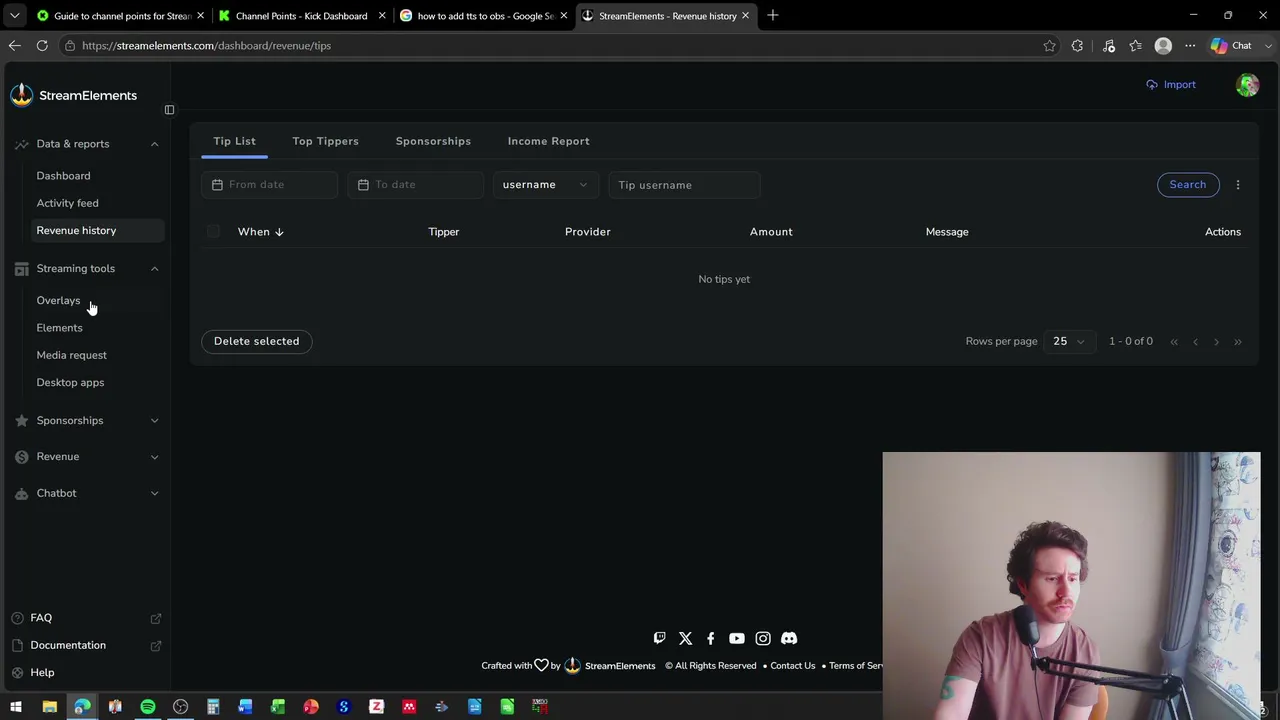
Task: Open the Facebook social link icon
Action: tap(711, 638)
